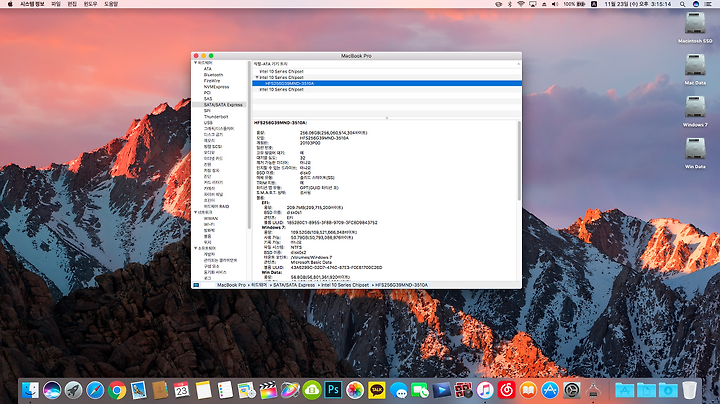
Task: Click volume speaker icon in menu bar
Action: click(x=555, y=4)
